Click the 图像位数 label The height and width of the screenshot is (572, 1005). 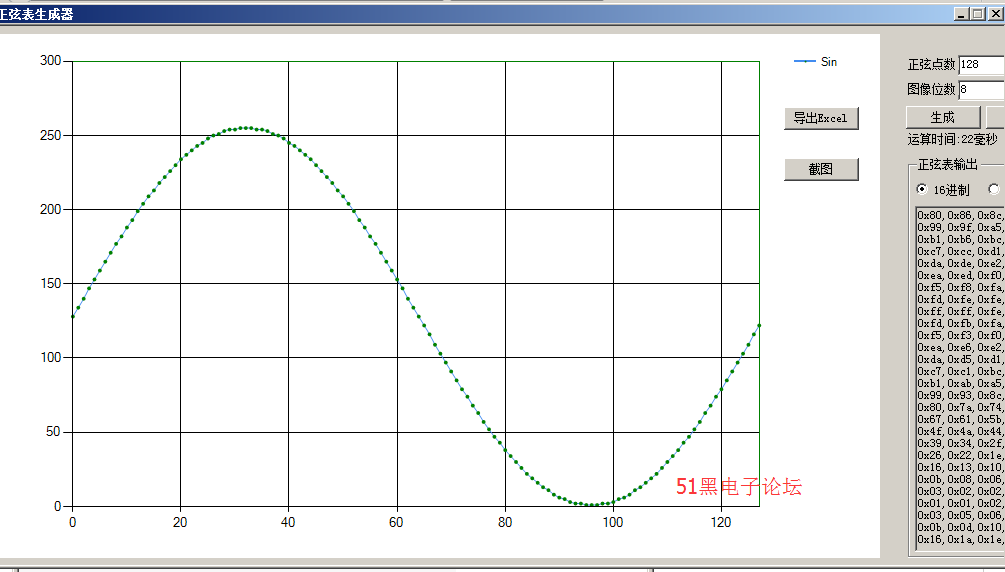[931, 89]
